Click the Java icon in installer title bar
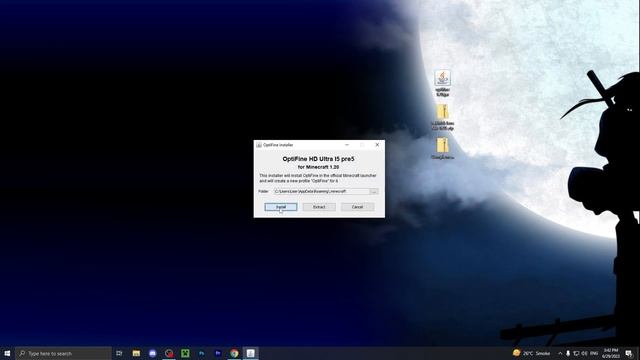Viewport: 640px width, 360px height. [x=259, y=145]
